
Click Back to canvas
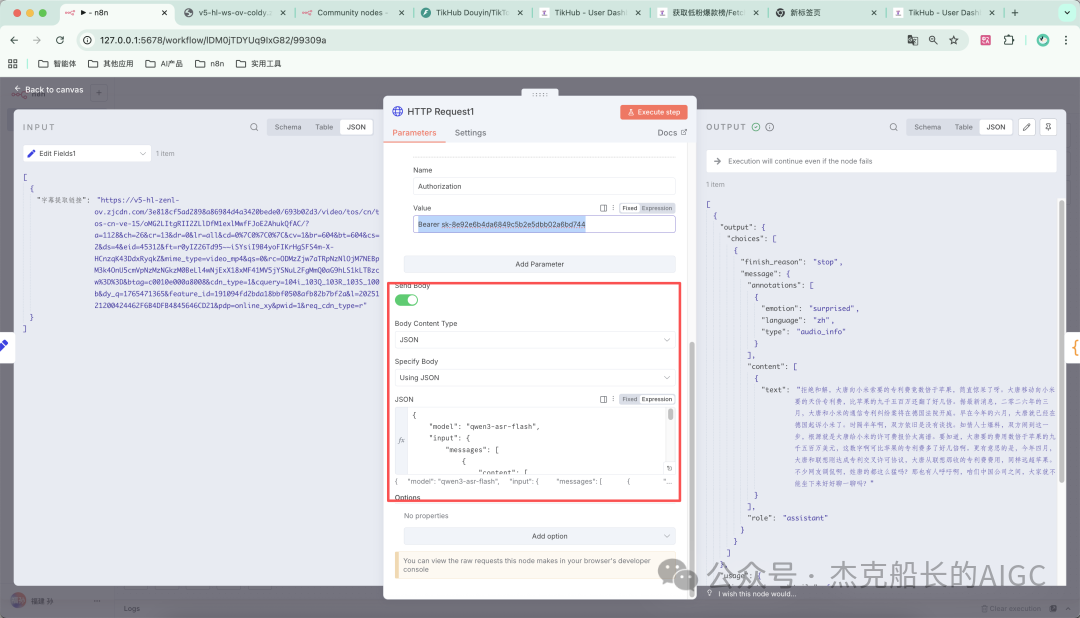pos(48,90)
